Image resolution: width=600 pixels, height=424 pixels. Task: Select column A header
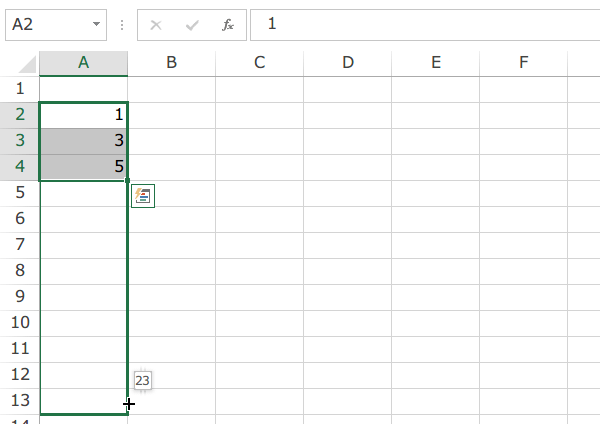pos(83,63)
